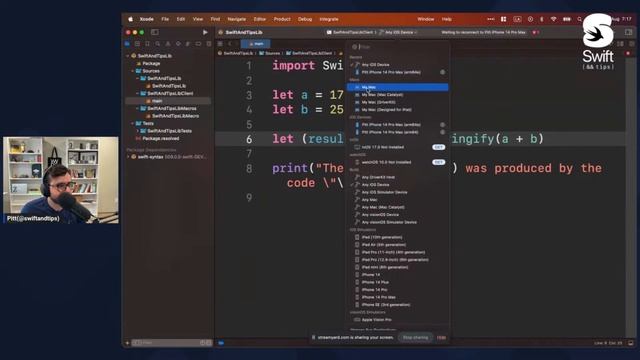Click the add button at navigator bottom
640x360 pixels.
pyautogui.click(x=128, y=343)
